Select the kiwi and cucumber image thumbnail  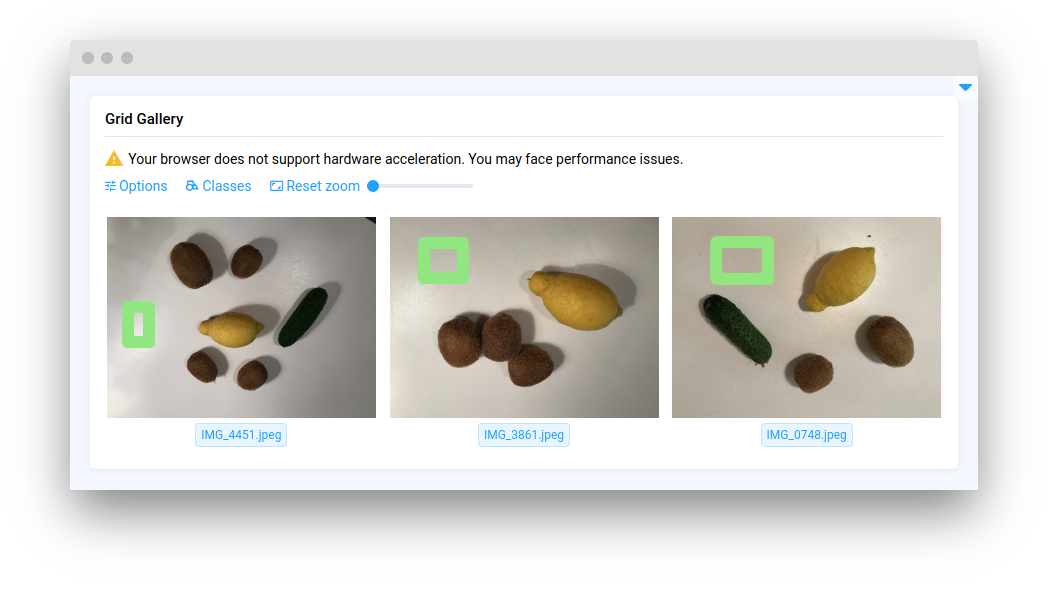point(241,317)
